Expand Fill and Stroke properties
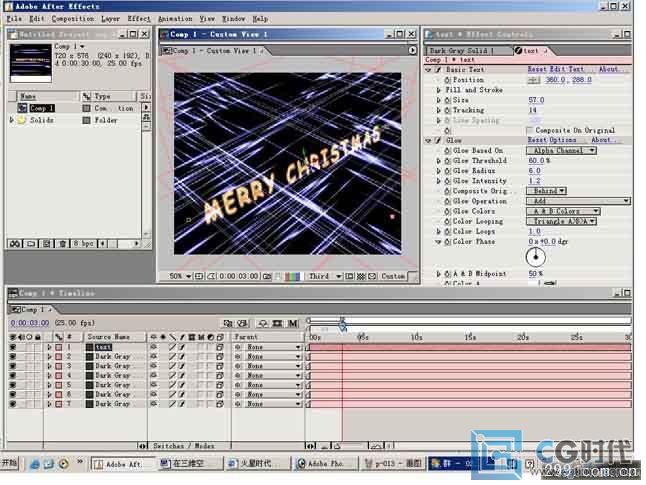Screen dimensions: 646x485 (x=439, y=90)
